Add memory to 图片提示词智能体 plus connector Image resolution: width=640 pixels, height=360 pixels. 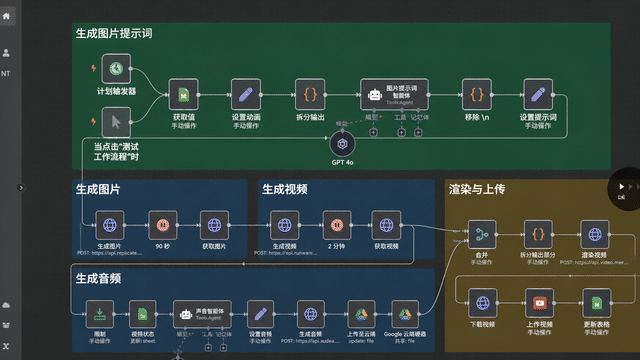pos(418,132)
